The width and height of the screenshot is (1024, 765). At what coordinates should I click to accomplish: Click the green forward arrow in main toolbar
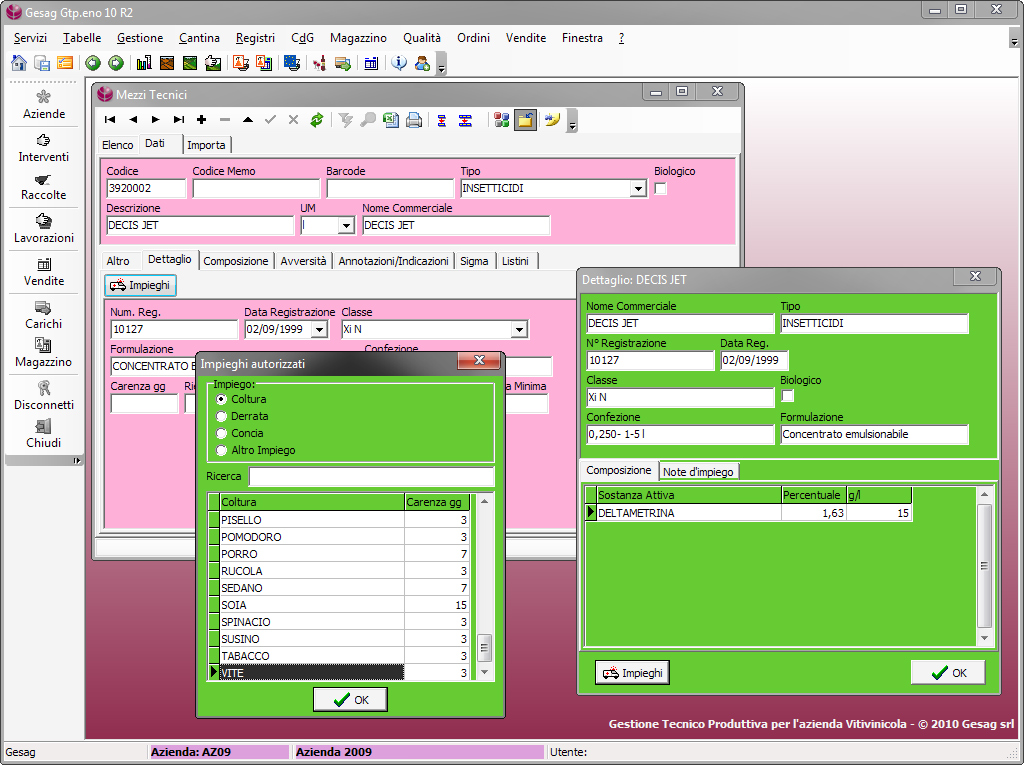coord(116,63)
